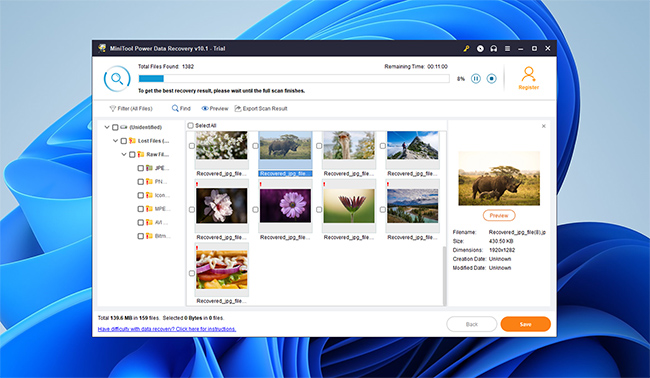Check the Lost Files checkbox
This screenshot has width=650, height=378.
[x=124, y=141]
